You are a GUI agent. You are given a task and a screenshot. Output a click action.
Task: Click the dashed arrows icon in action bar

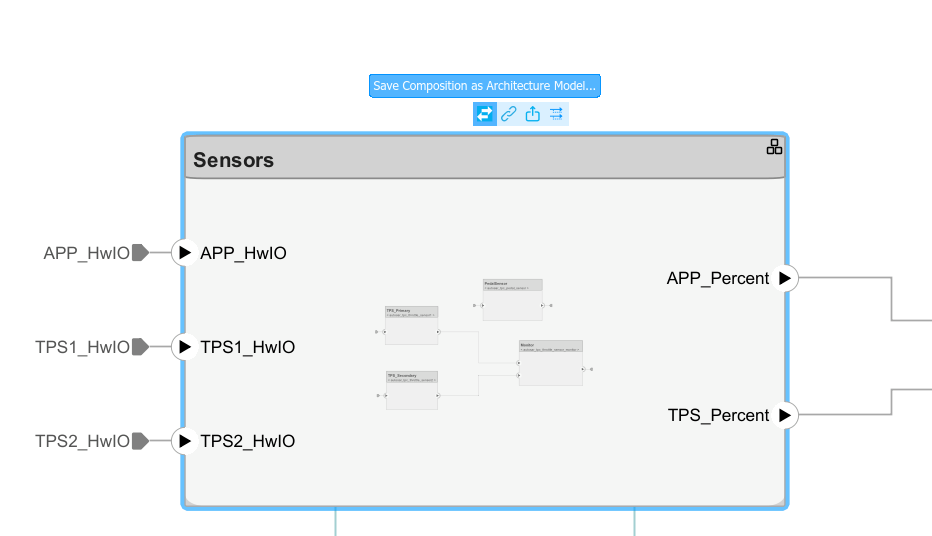[557, 114]
